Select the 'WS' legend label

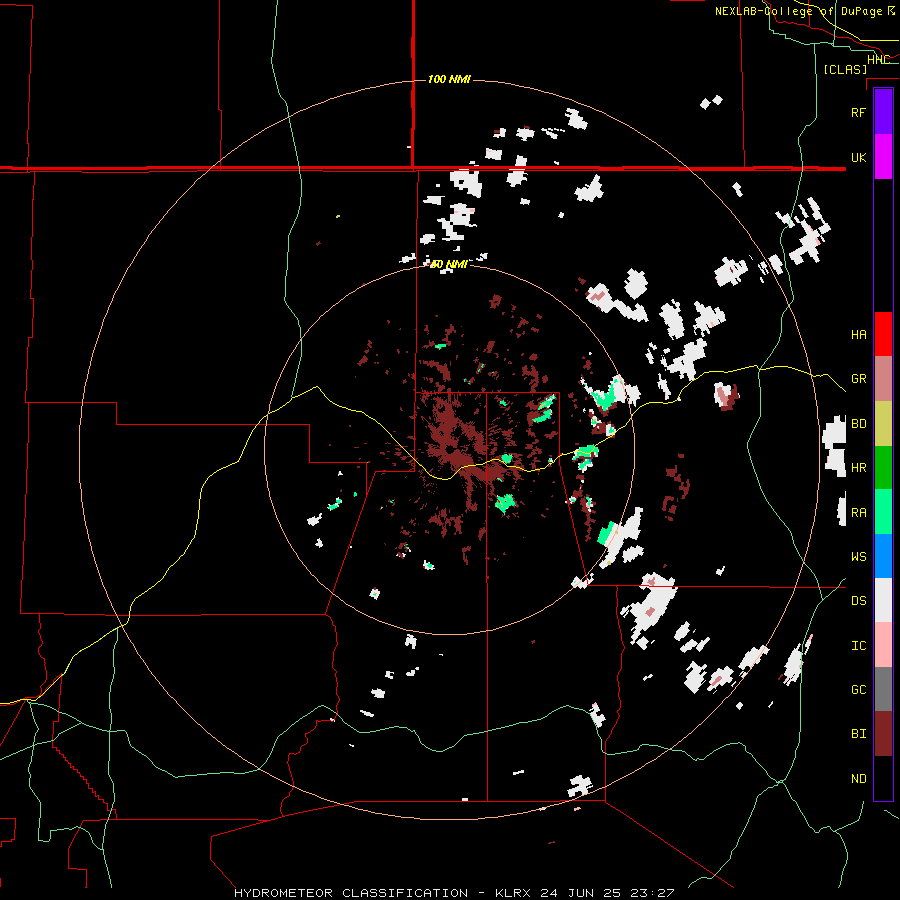pyautogui.click(x=858, y=557)
